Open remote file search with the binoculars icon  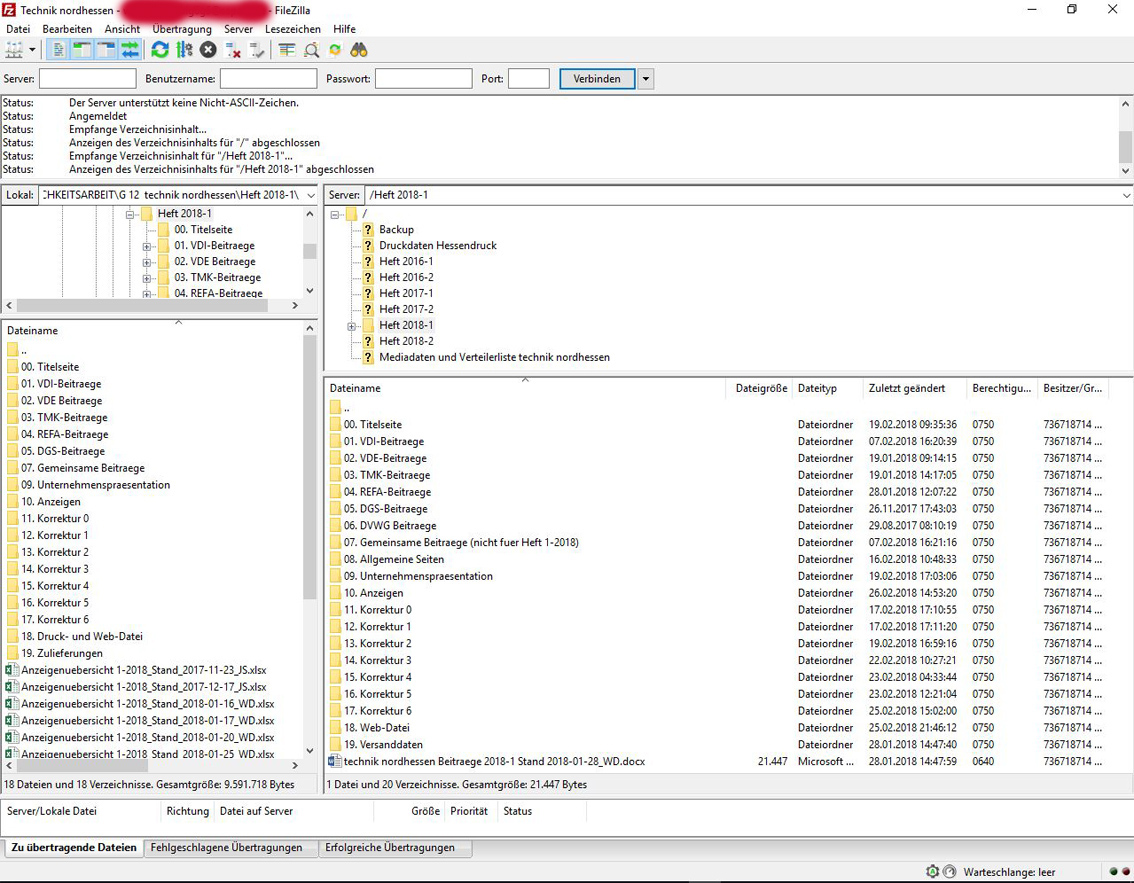click(x=359, y=50)
